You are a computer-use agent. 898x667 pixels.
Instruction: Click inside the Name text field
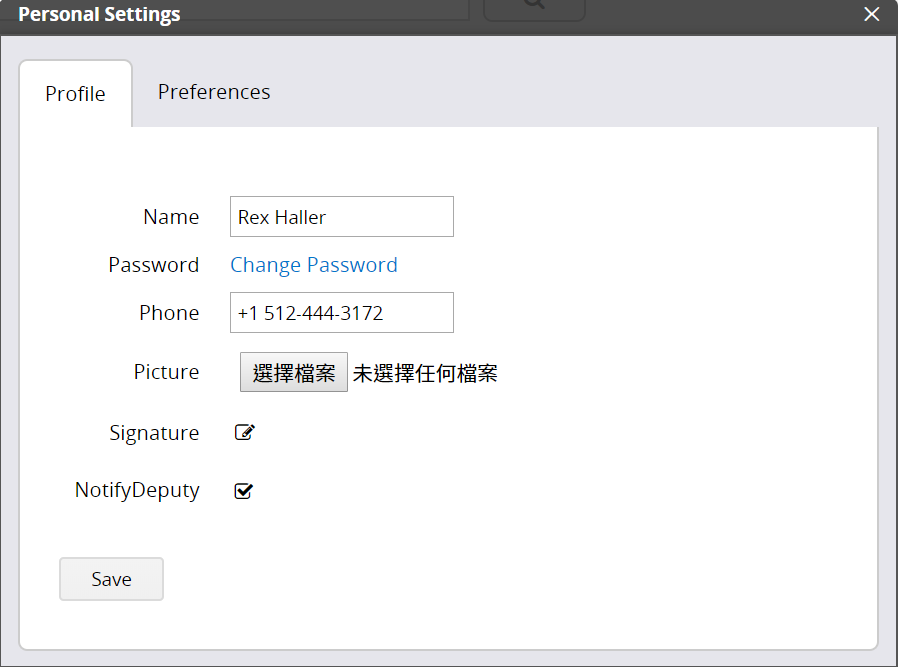click(x=341, y=216)
